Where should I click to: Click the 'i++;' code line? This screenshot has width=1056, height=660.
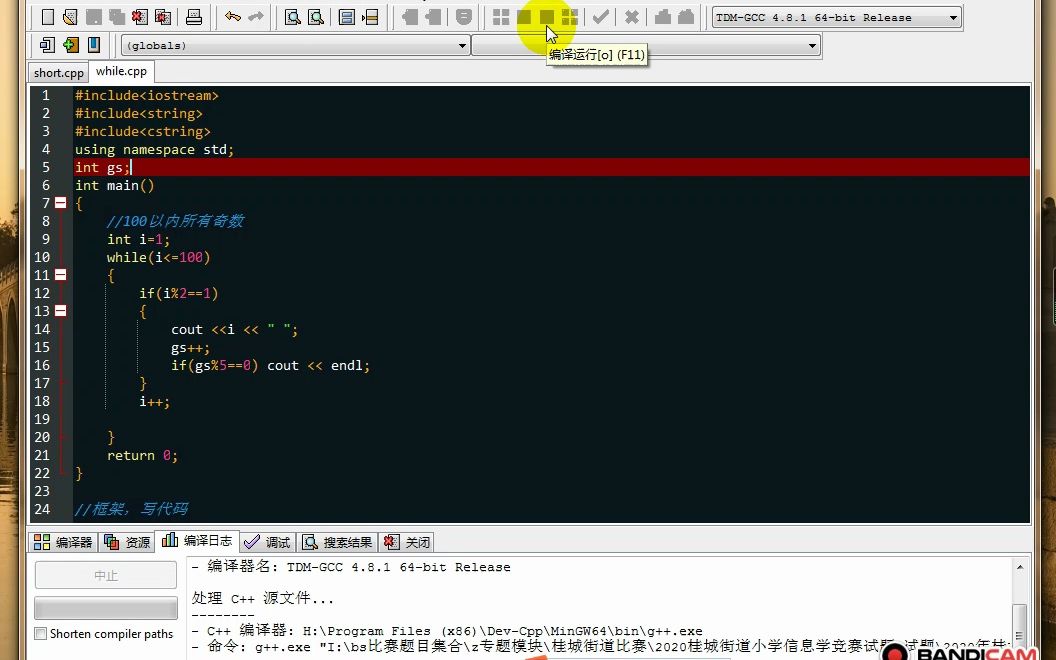point(154,401)
